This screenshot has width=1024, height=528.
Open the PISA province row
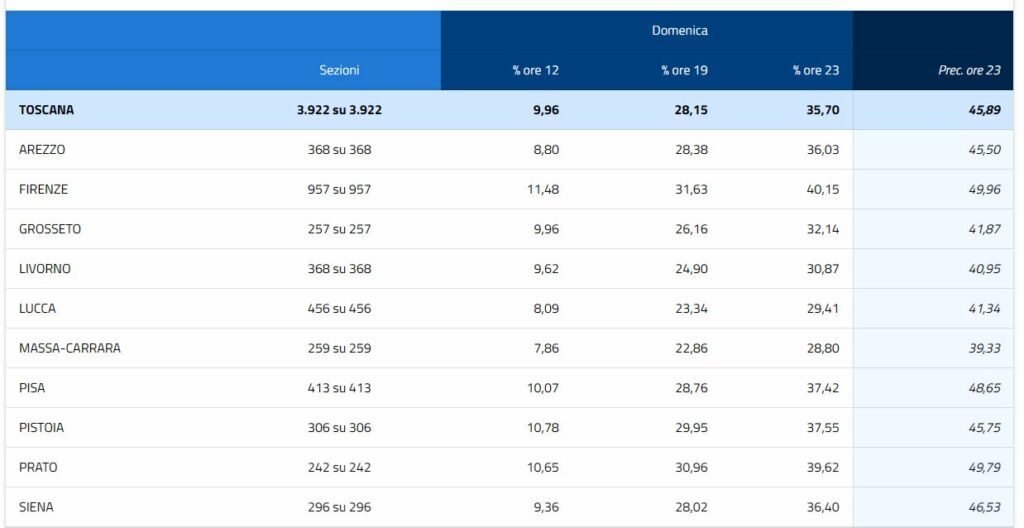click(x=509, y=388)
